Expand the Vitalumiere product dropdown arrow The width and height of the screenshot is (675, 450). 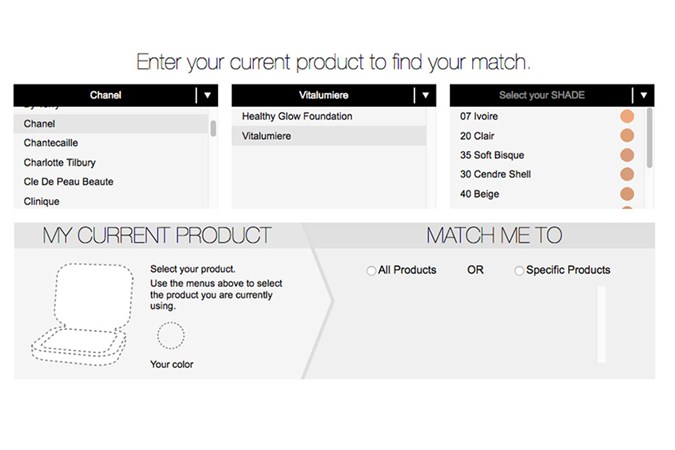427,96
